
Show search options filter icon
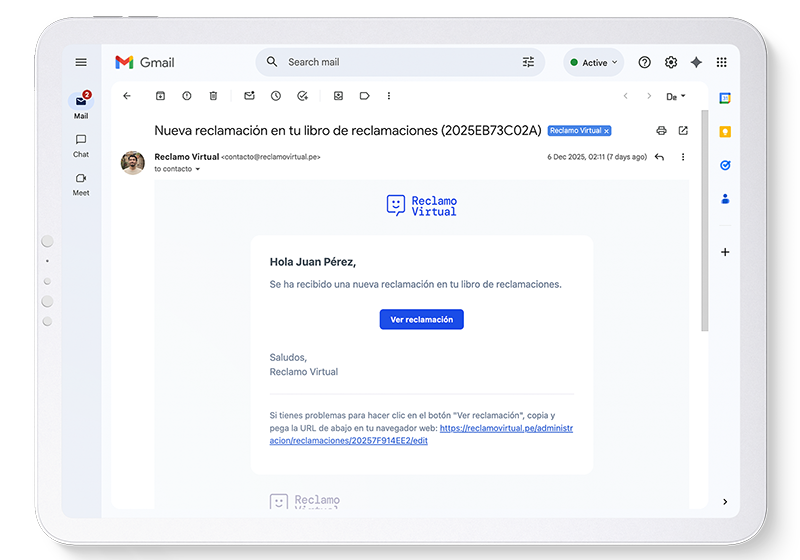pos(528,62)
